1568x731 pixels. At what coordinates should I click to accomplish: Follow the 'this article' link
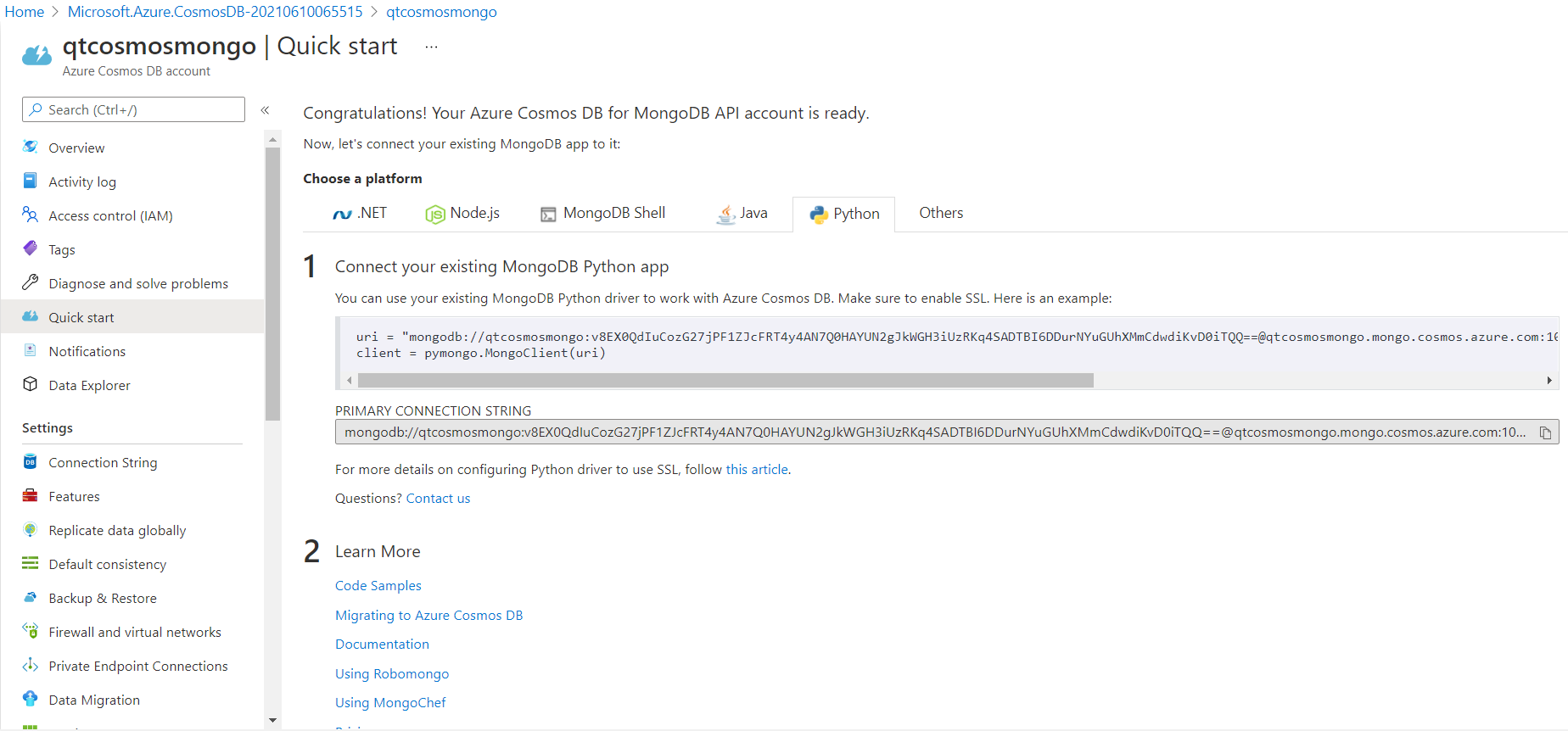click(x=757, y=469)
